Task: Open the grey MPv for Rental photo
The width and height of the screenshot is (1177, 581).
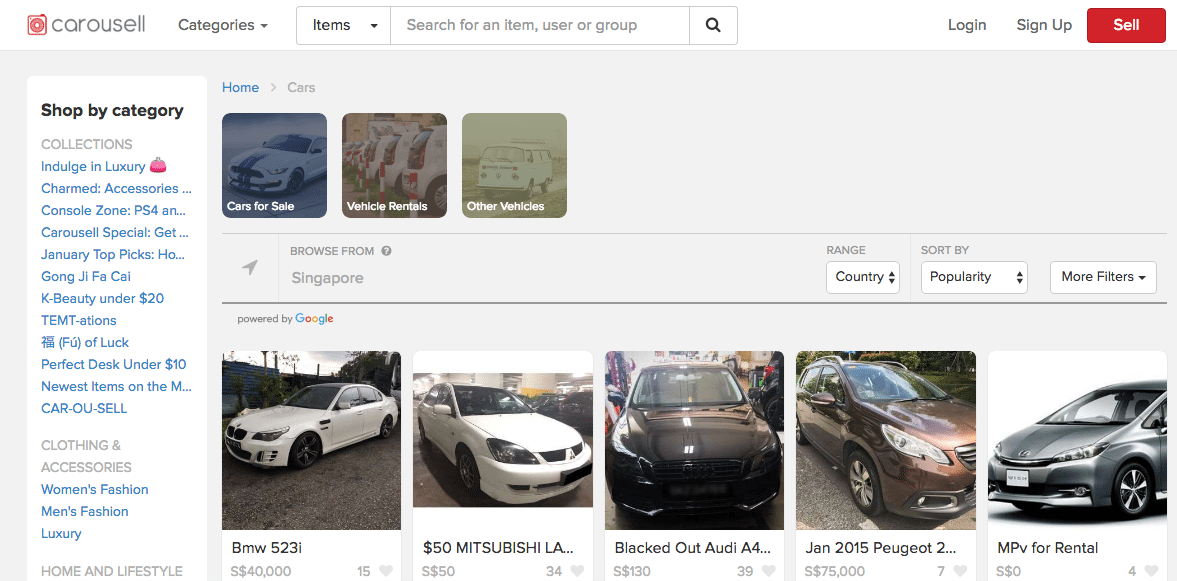Action: point(1078,441)
